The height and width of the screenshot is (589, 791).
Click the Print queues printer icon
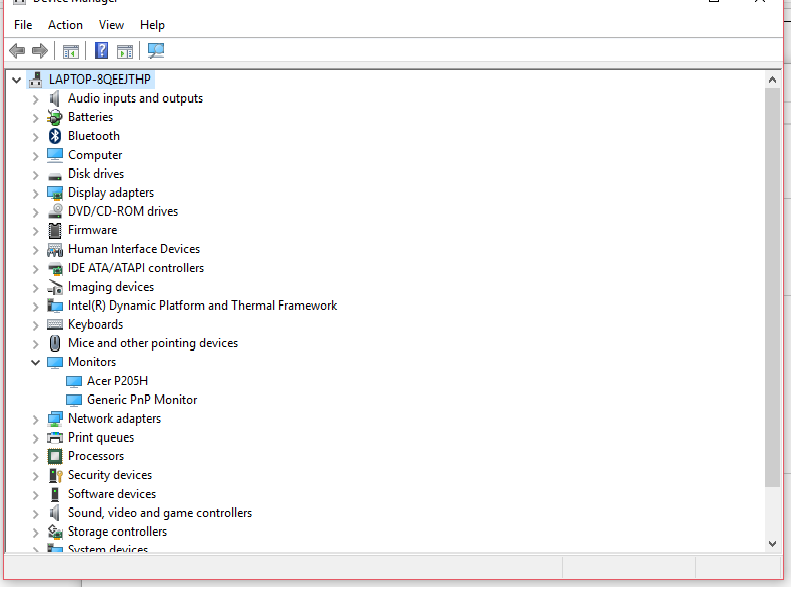click(54, 437)
